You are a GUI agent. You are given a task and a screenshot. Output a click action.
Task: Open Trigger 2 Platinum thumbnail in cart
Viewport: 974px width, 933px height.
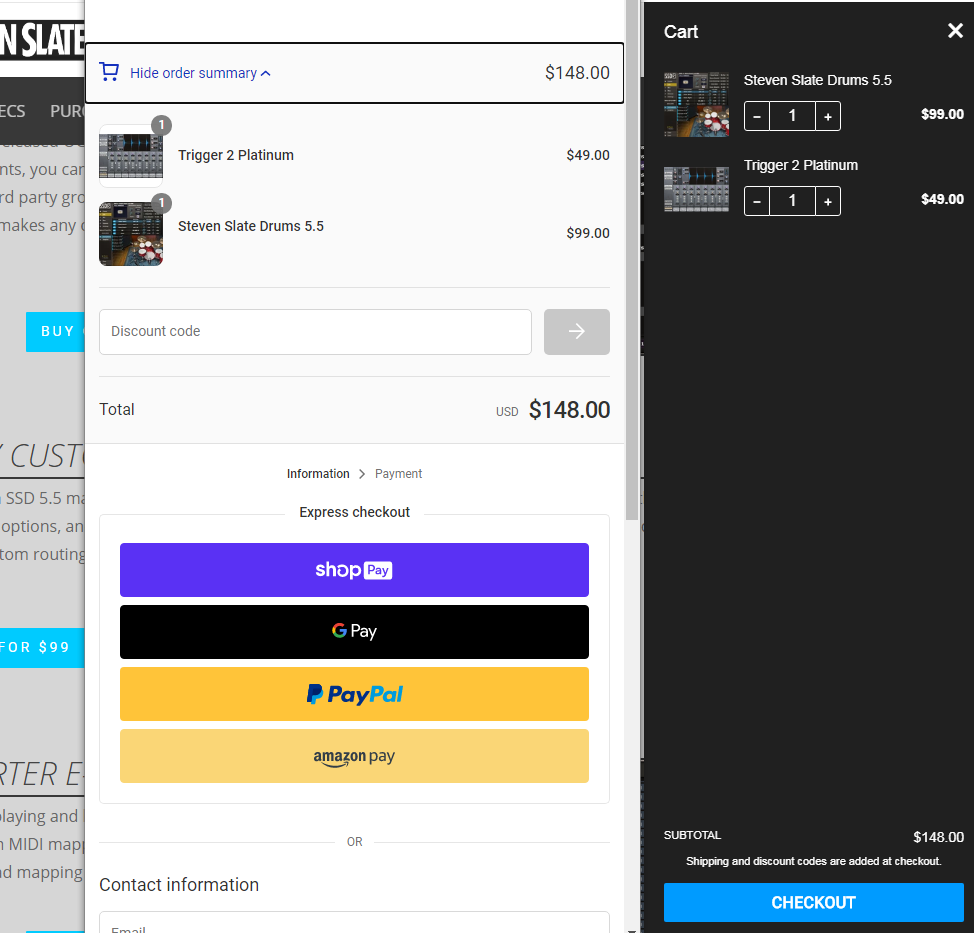(696, 189)
